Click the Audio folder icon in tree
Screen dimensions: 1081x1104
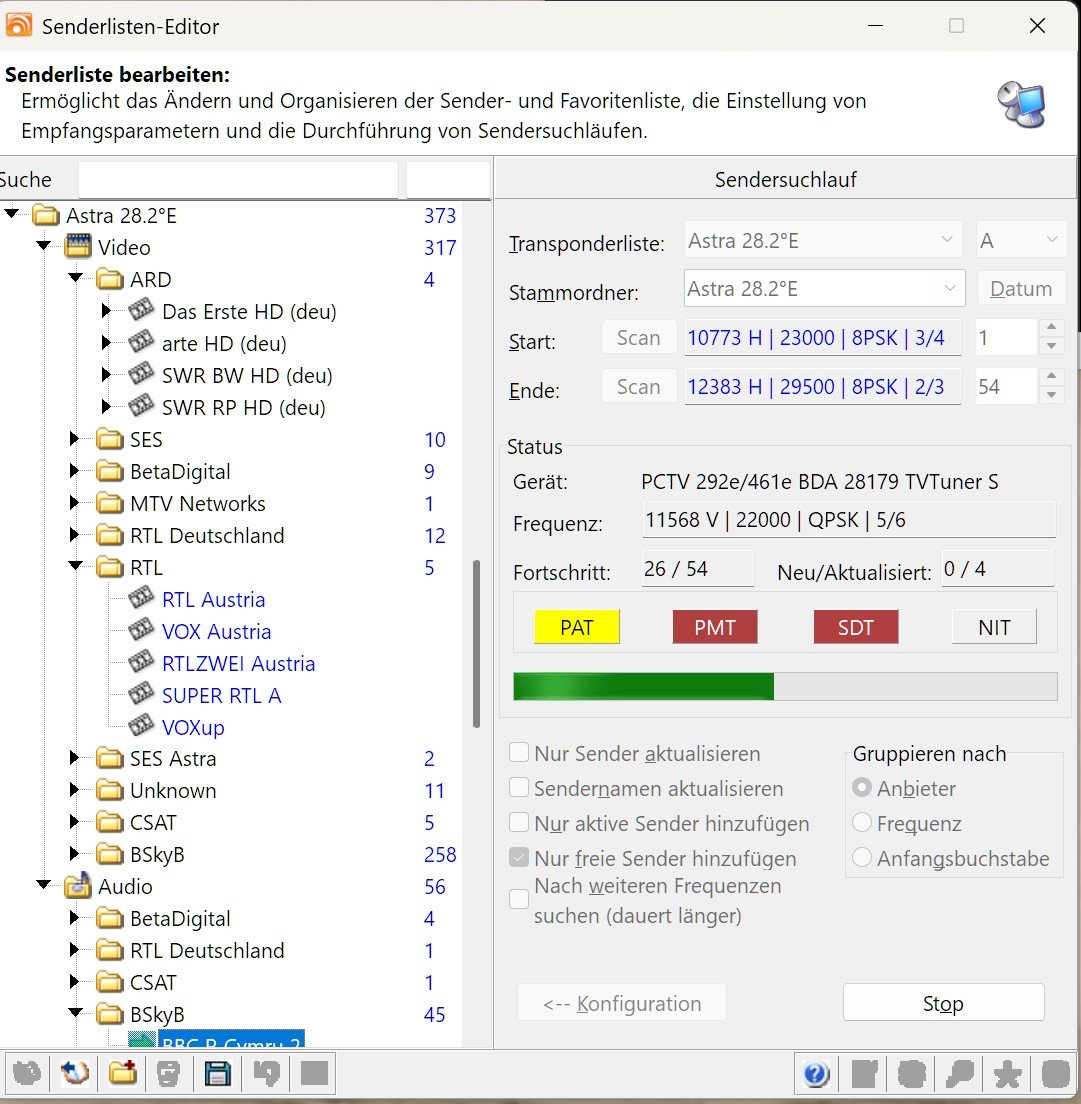[x=78, y=887]
